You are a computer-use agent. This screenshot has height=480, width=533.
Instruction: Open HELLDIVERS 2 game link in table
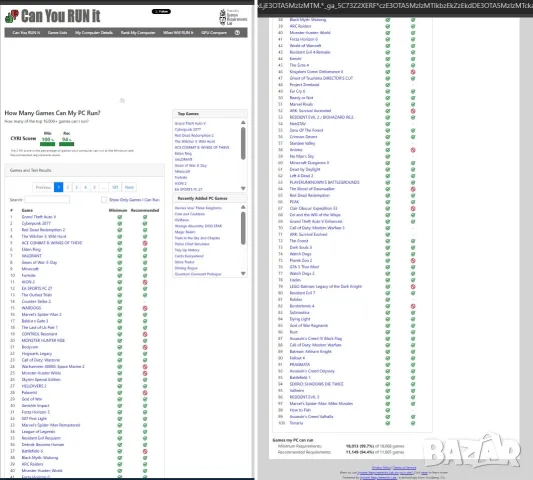(x=34, y=386)
